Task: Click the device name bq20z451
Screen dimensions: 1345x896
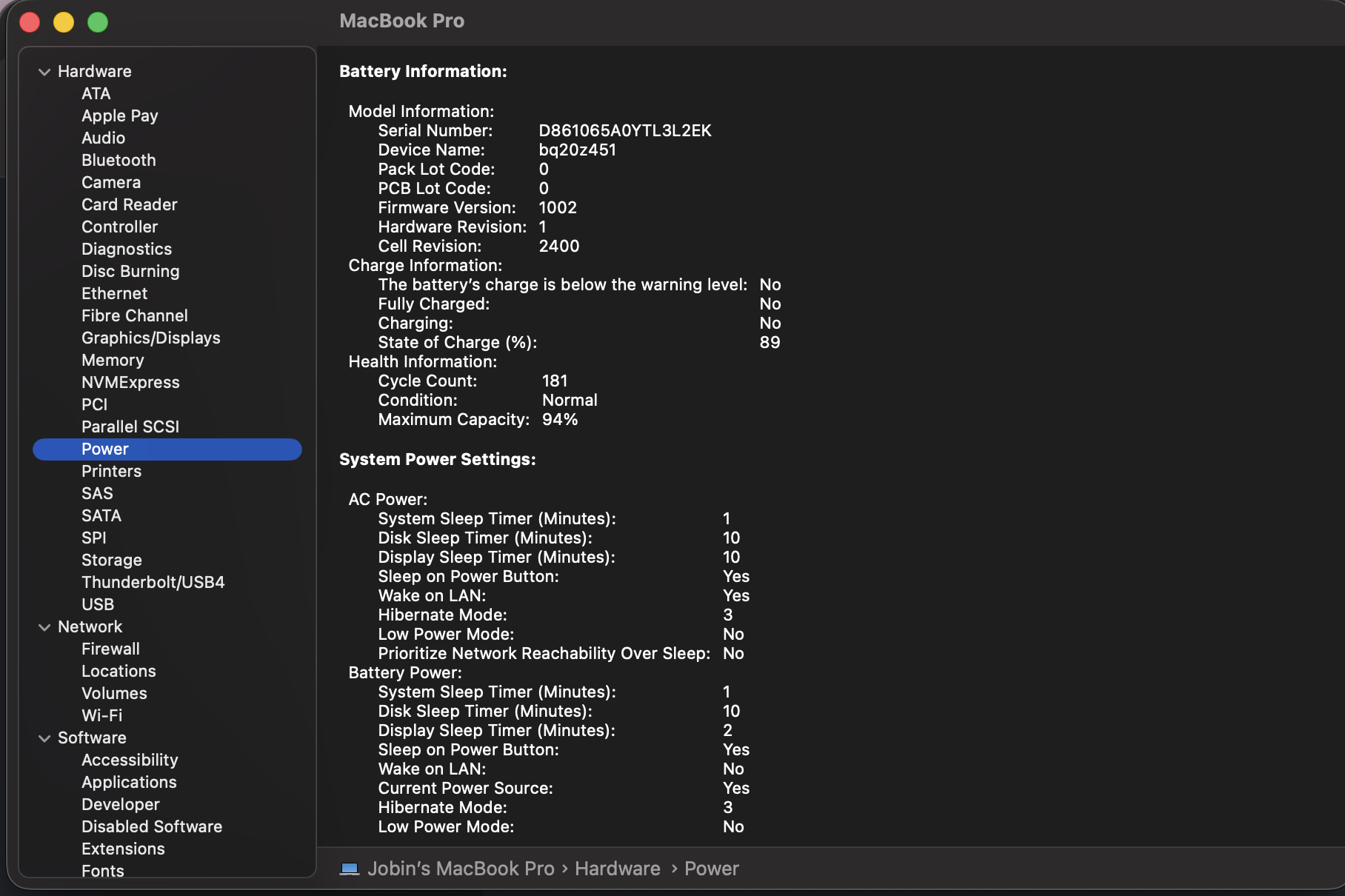Action: 578,150
